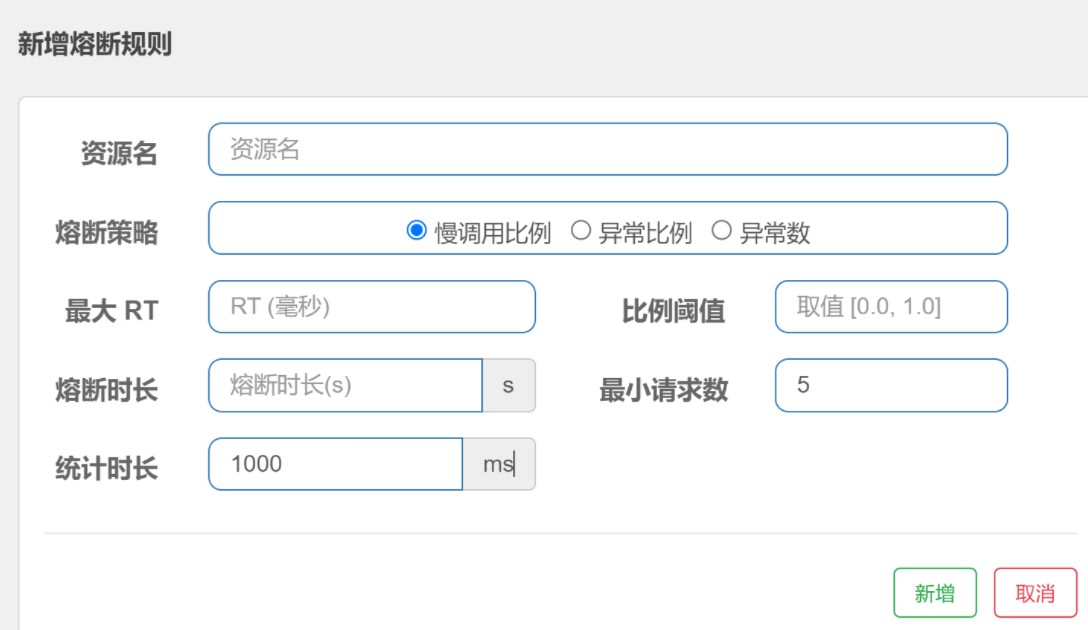
Task: Select the 慢调用比例 radio option
Action: tap(417, 231)
